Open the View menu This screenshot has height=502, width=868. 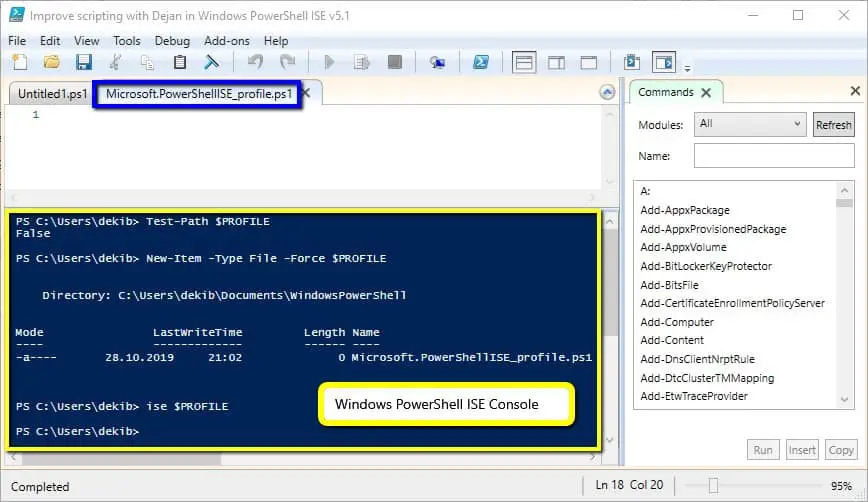click(86, 41)
